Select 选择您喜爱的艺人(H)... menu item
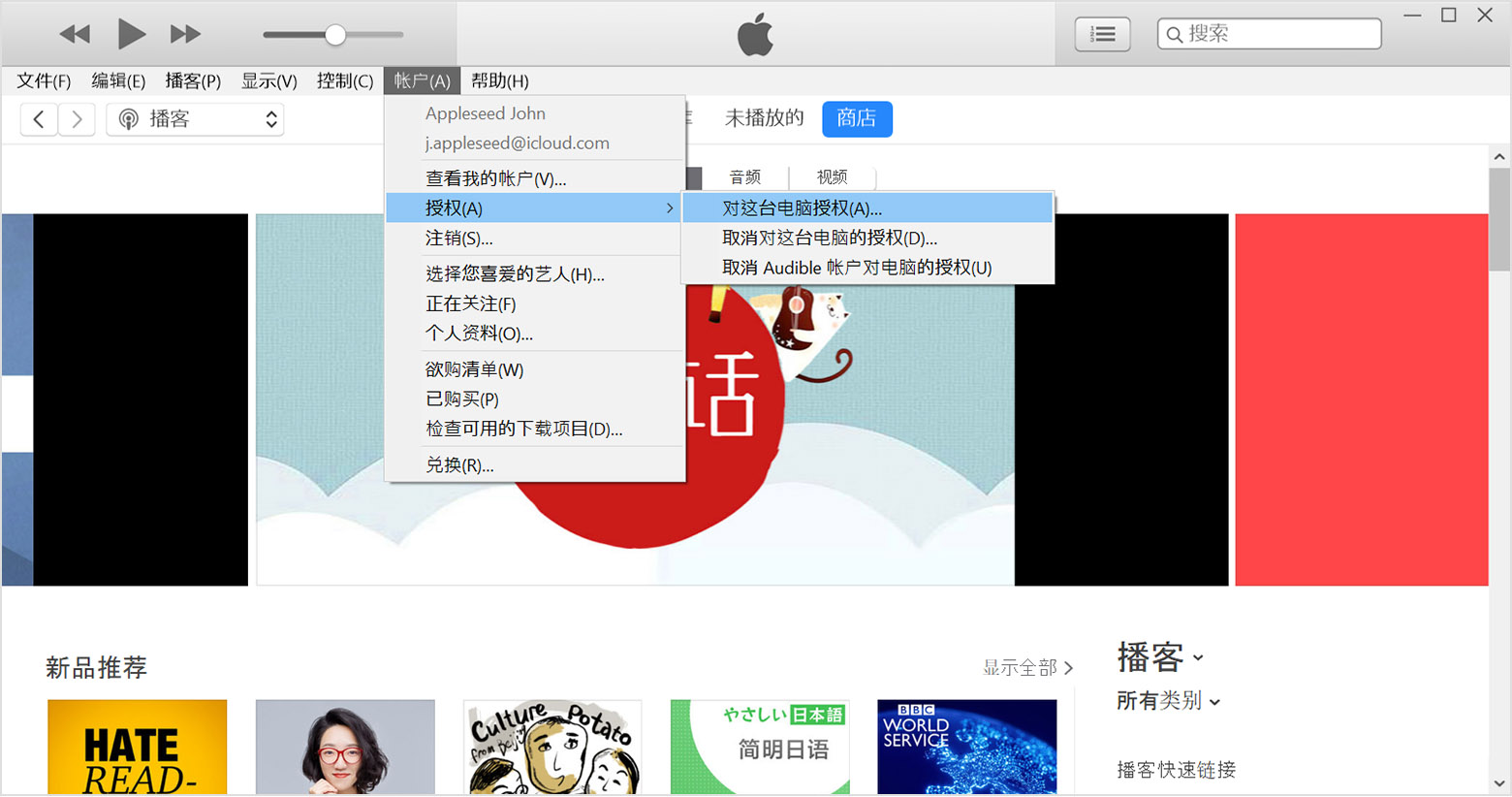The height and width of the screenshot is (797, 1512). pos(535,274)
